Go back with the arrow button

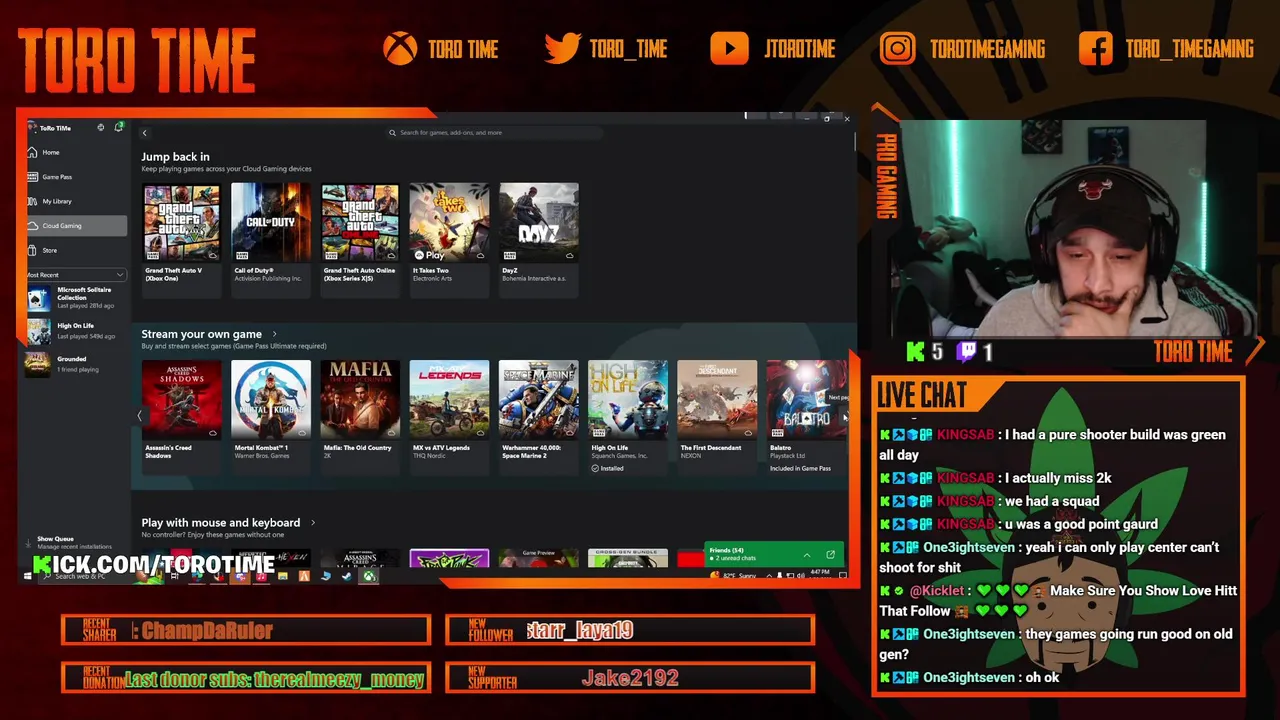144,133
